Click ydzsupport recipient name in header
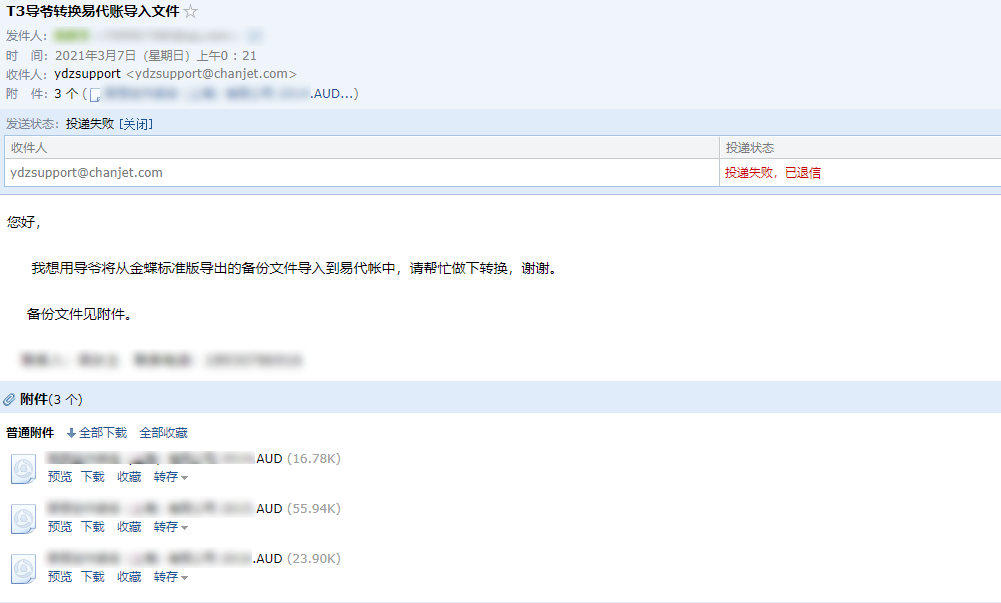Screen dimensions: 1001x603 [x=87, y=74]
